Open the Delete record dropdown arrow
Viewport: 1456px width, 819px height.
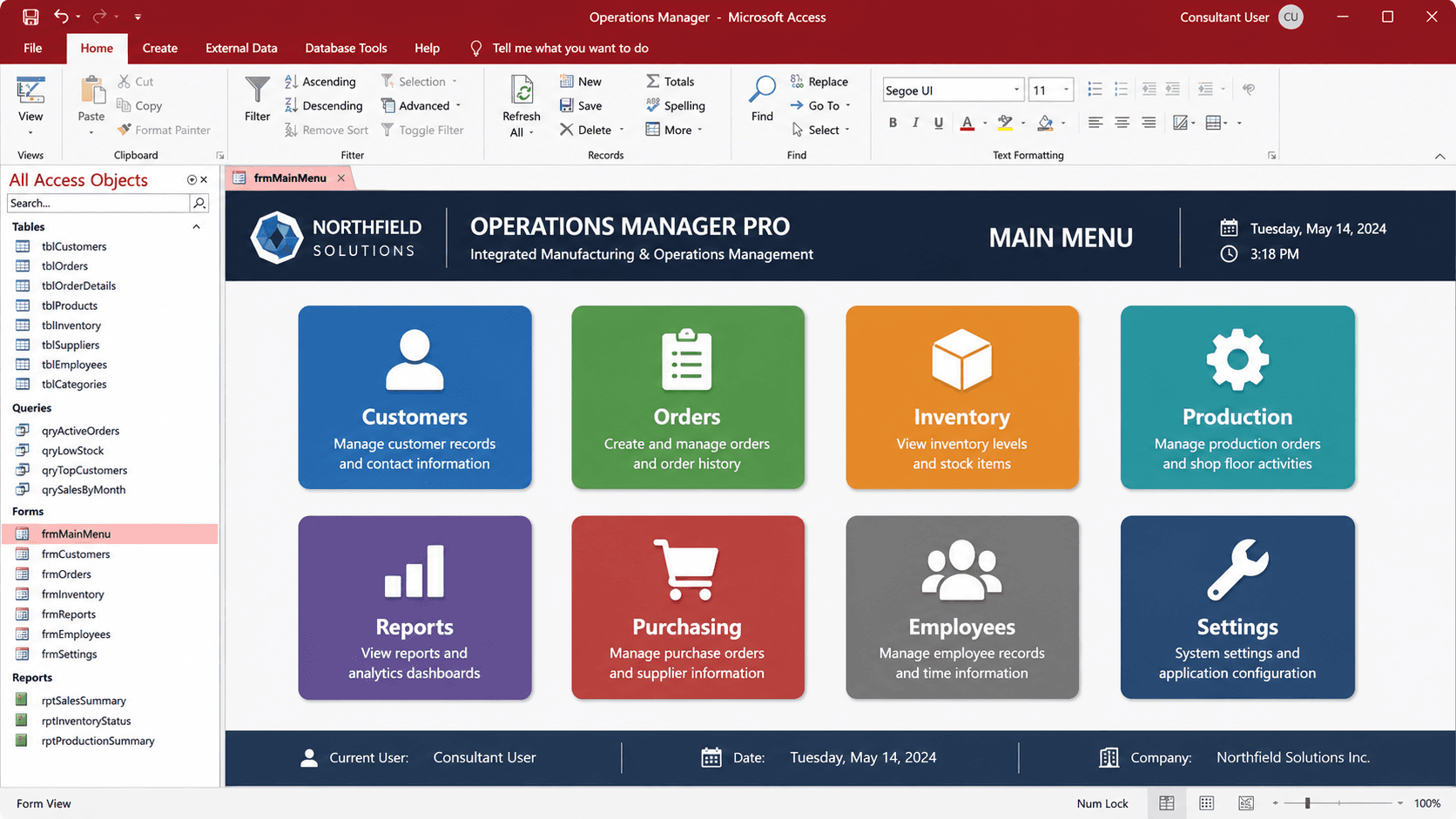click(622, 130)
